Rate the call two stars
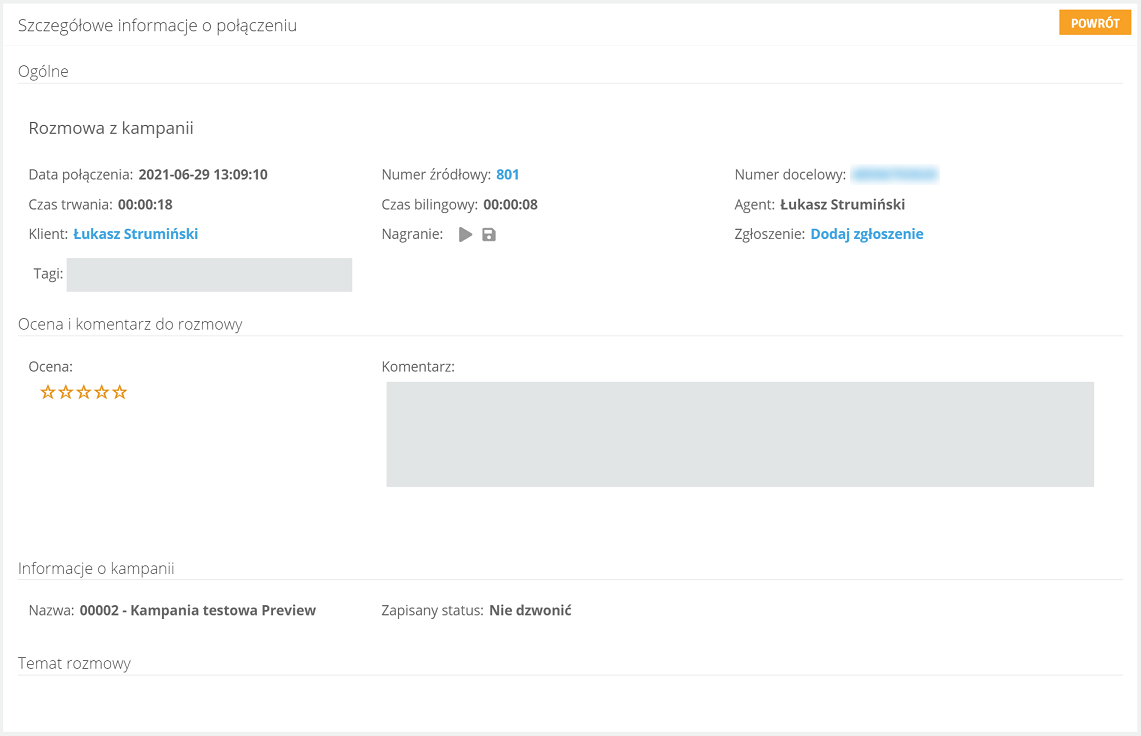The width and height of the screenshot is (1141, 736). tap(66, 392)
